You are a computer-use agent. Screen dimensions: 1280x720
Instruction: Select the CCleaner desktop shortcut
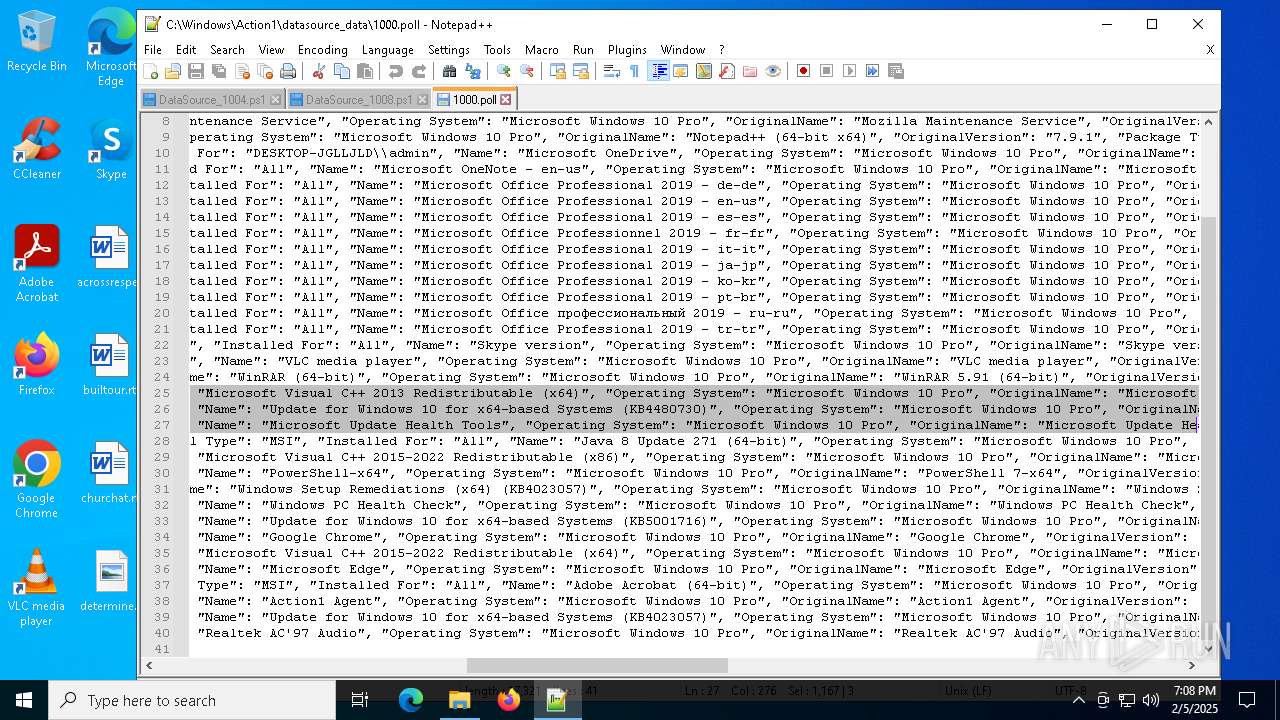point(37,149)
